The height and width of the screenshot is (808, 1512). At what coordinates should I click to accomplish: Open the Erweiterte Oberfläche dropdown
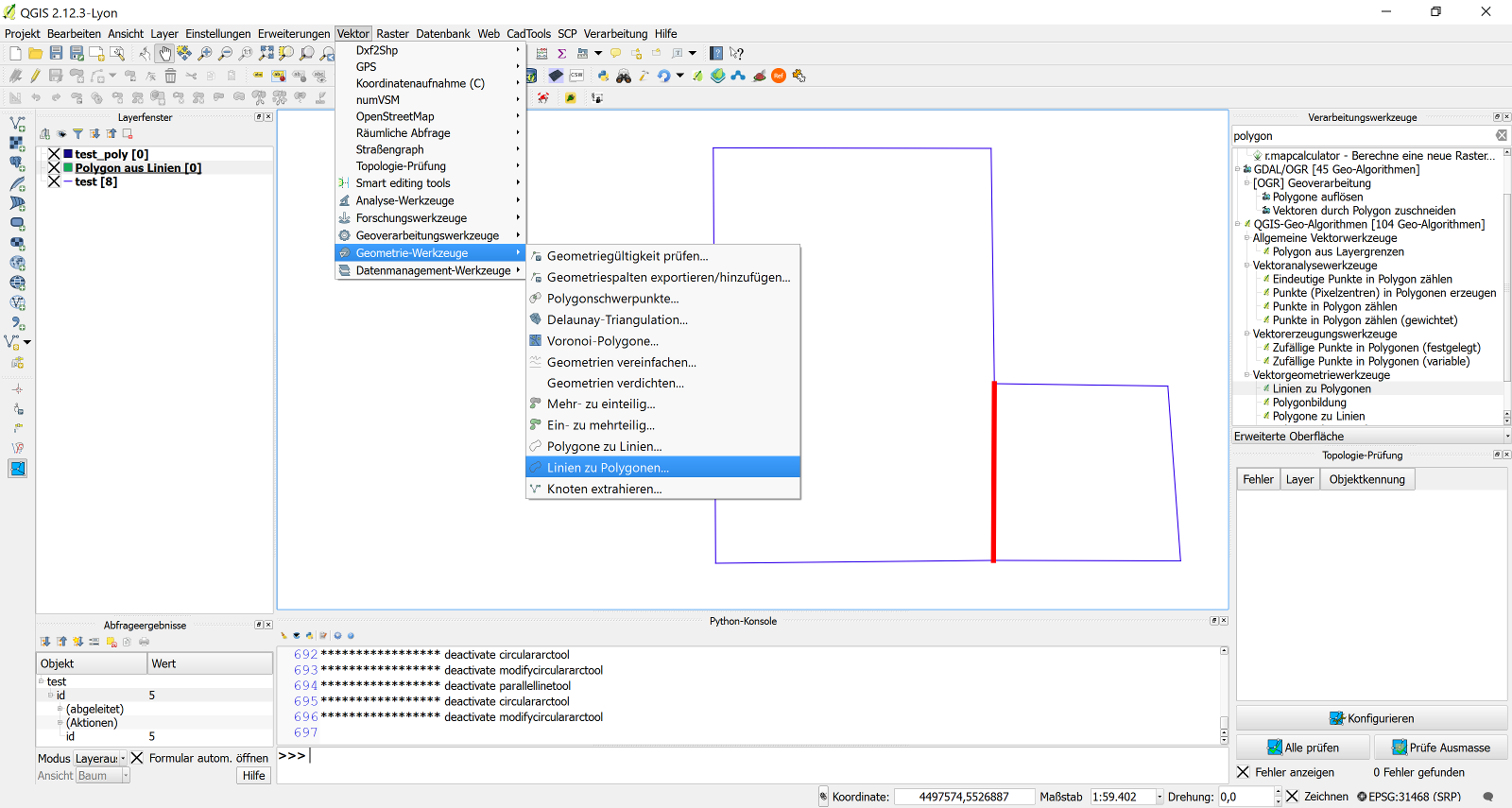coord(1371,436)
